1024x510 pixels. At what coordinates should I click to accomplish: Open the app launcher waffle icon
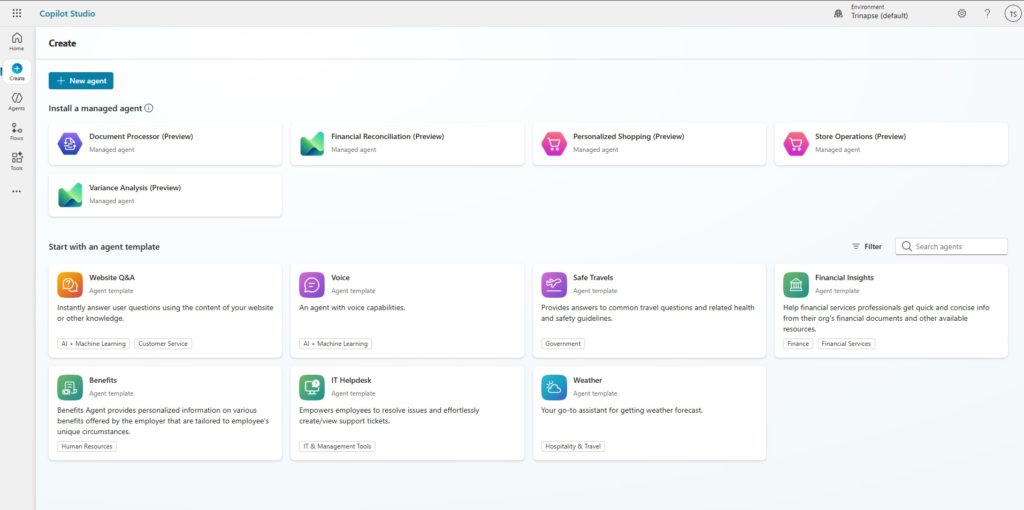pyautogui.click(x=16, y=13)
